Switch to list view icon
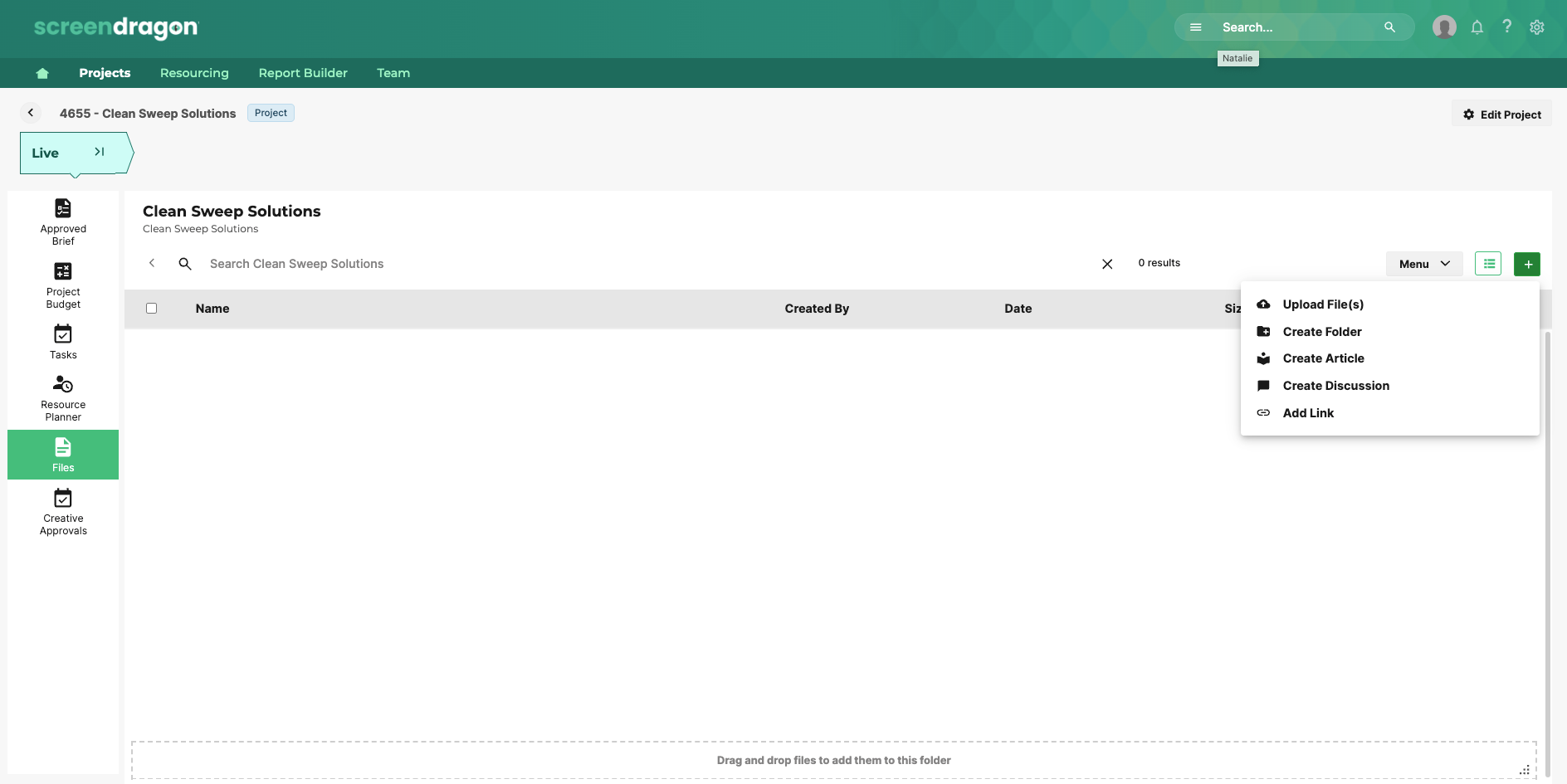 [x=1489, y=264]
